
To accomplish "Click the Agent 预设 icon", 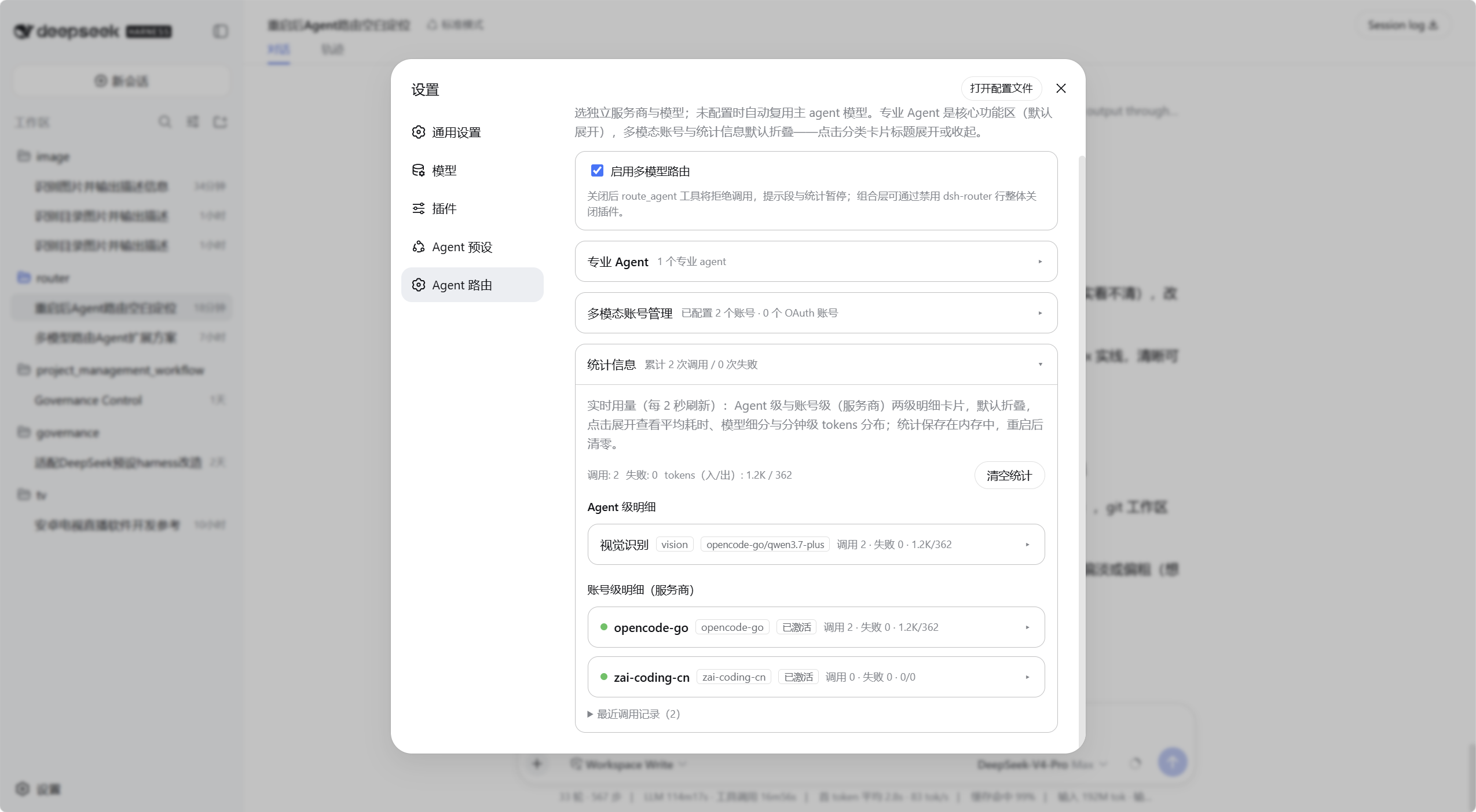I will (418, 247).
